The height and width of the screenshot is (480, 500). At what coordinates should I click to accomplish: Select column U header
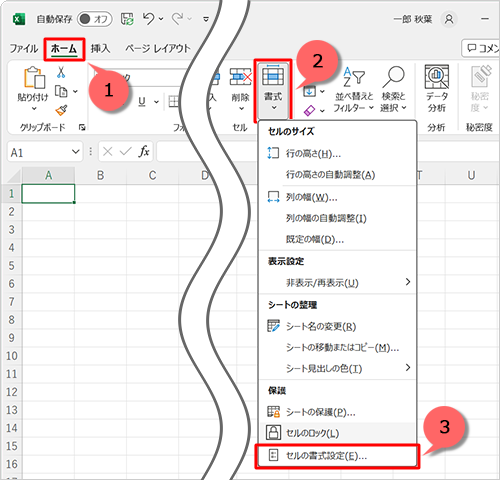tap(471, 175)
